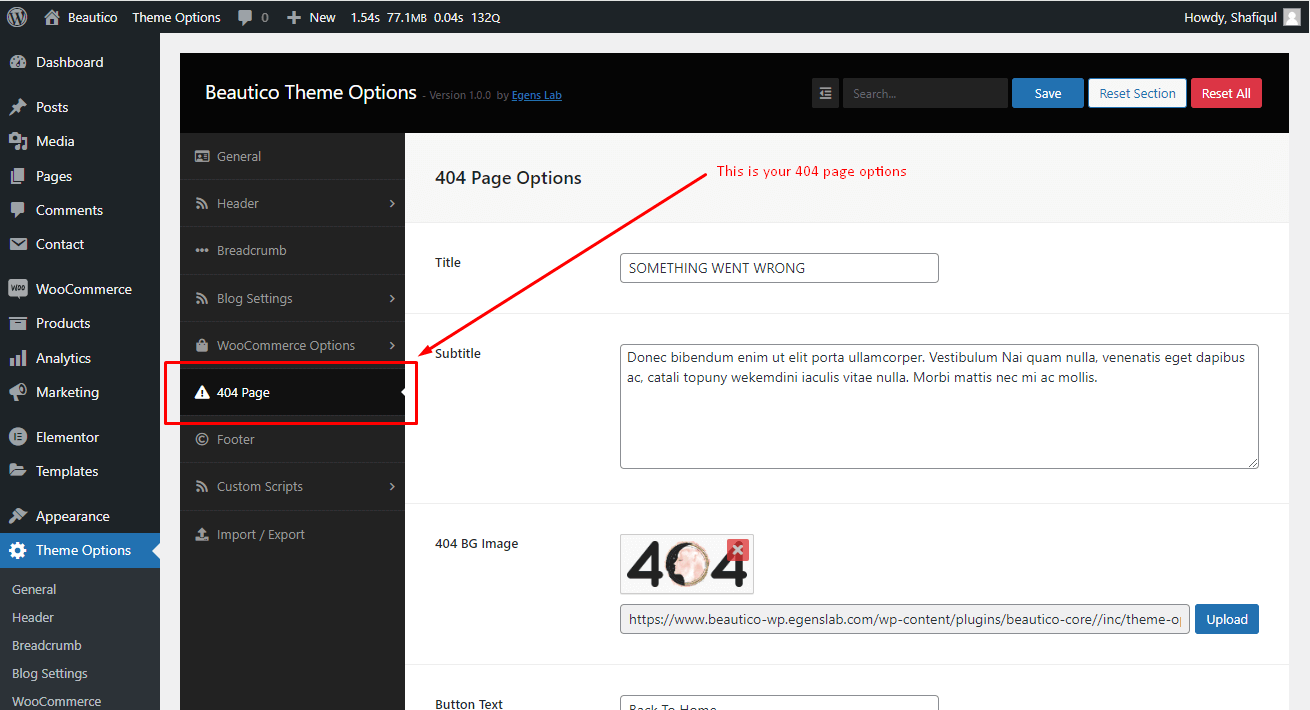Click the Templates folder icon
The image size is (1310, 710).
coord(18,471)
